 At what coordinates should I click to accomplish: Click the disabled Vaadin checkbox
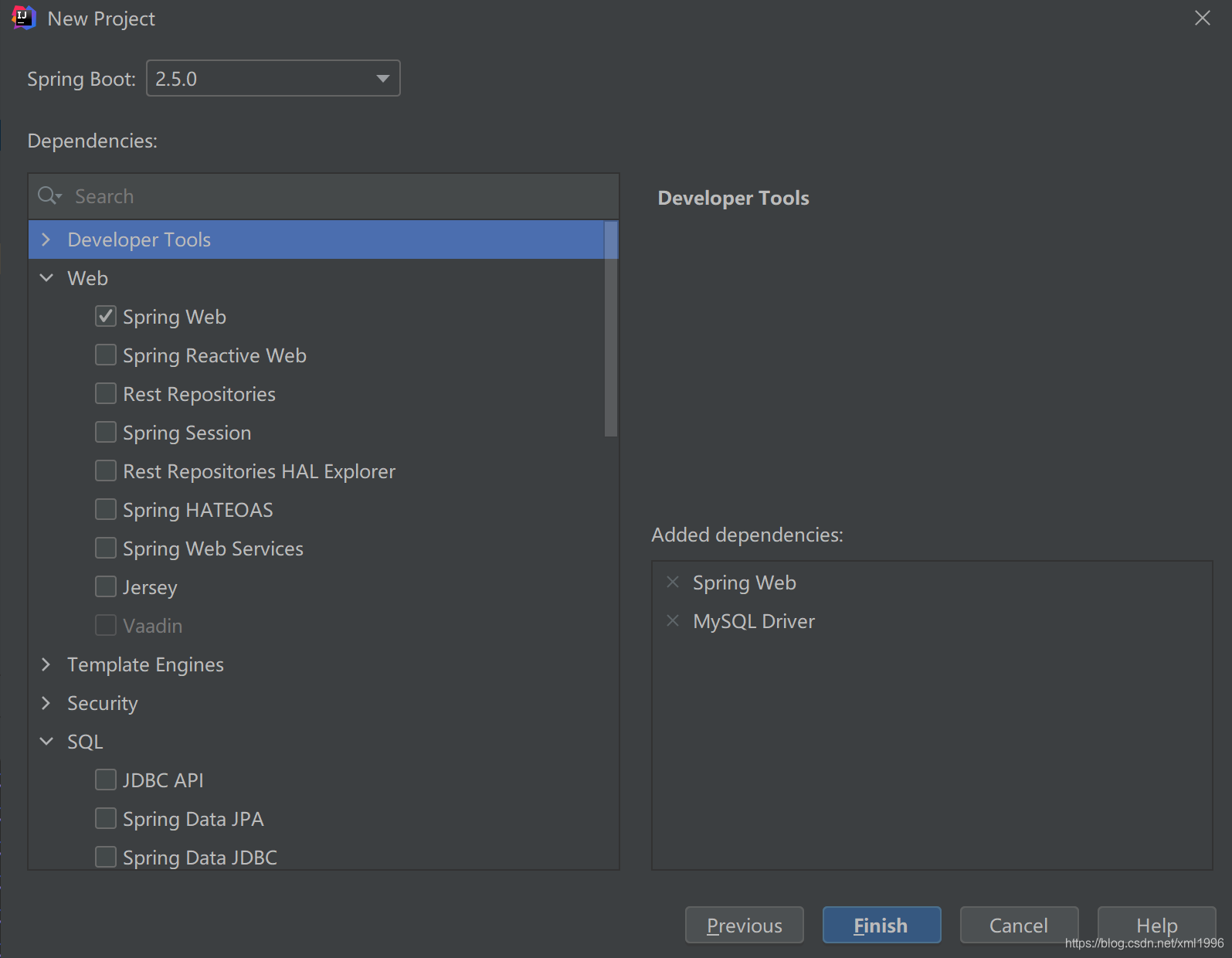coord(106,625)
